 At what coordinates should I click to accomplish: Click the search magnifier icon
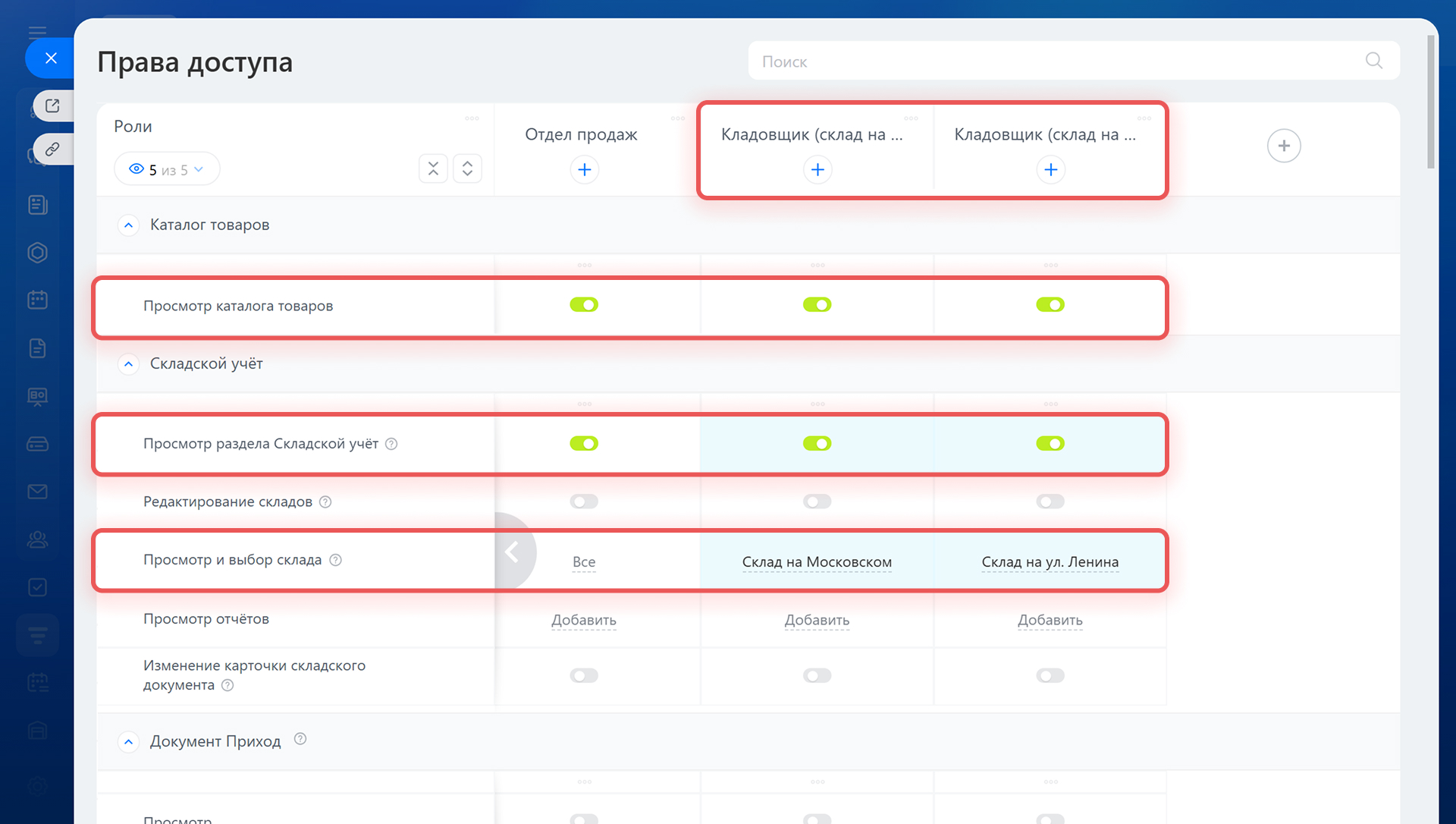[1373, 61]
